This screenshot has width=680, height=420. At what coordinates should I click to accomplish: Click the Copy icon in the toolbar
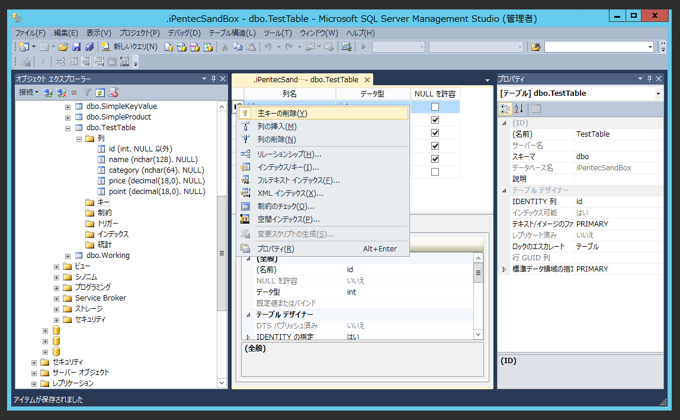[238, 46]
